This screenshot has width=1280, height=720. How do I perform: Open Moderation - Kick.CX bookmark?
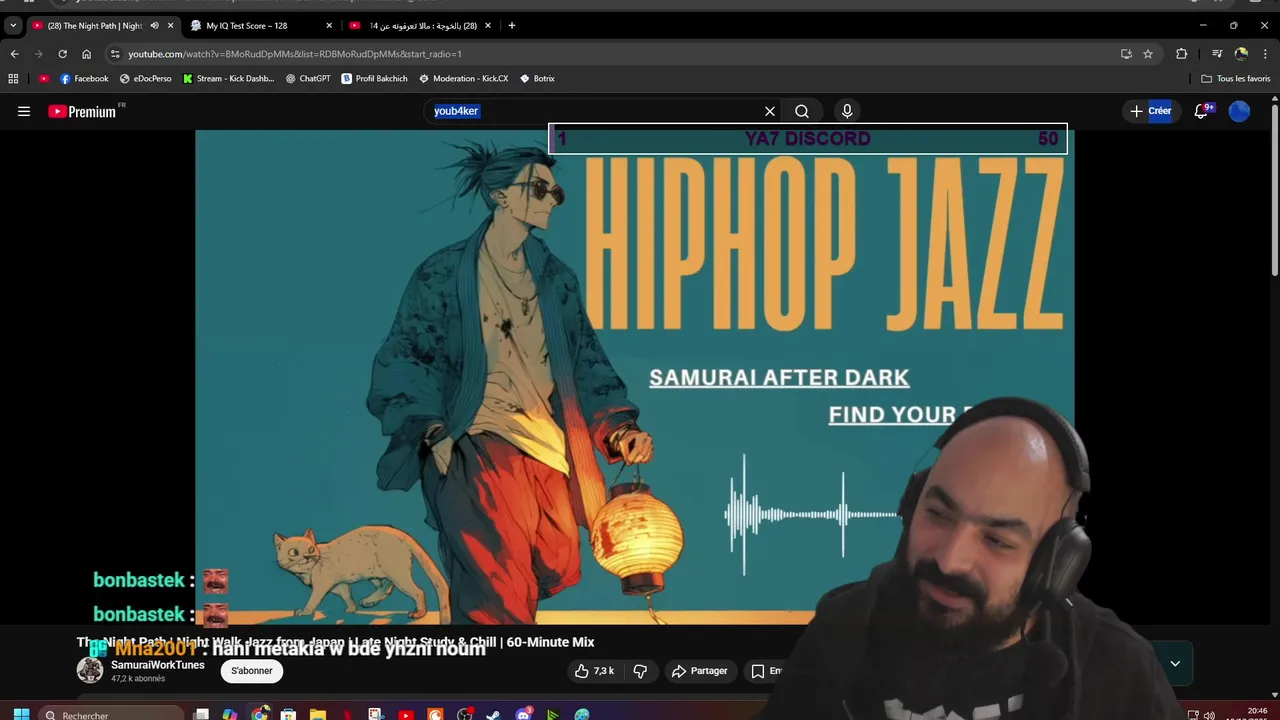[x=464, y=79]
